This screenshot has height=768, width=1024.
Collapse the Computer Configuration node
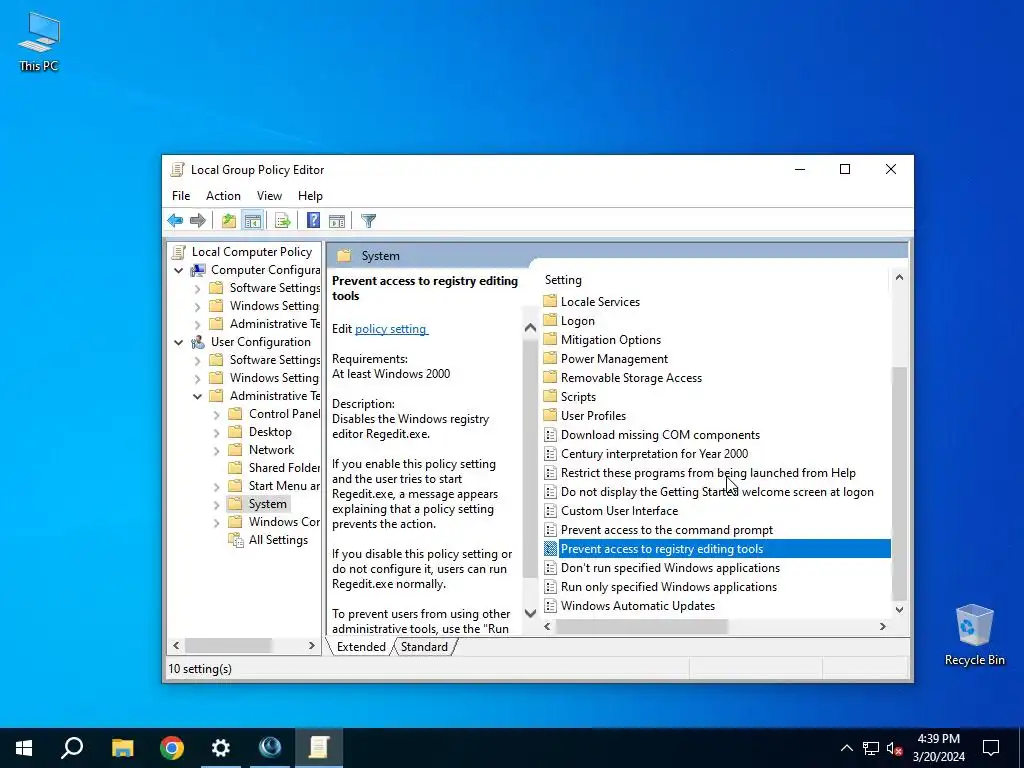click(178, 270)
